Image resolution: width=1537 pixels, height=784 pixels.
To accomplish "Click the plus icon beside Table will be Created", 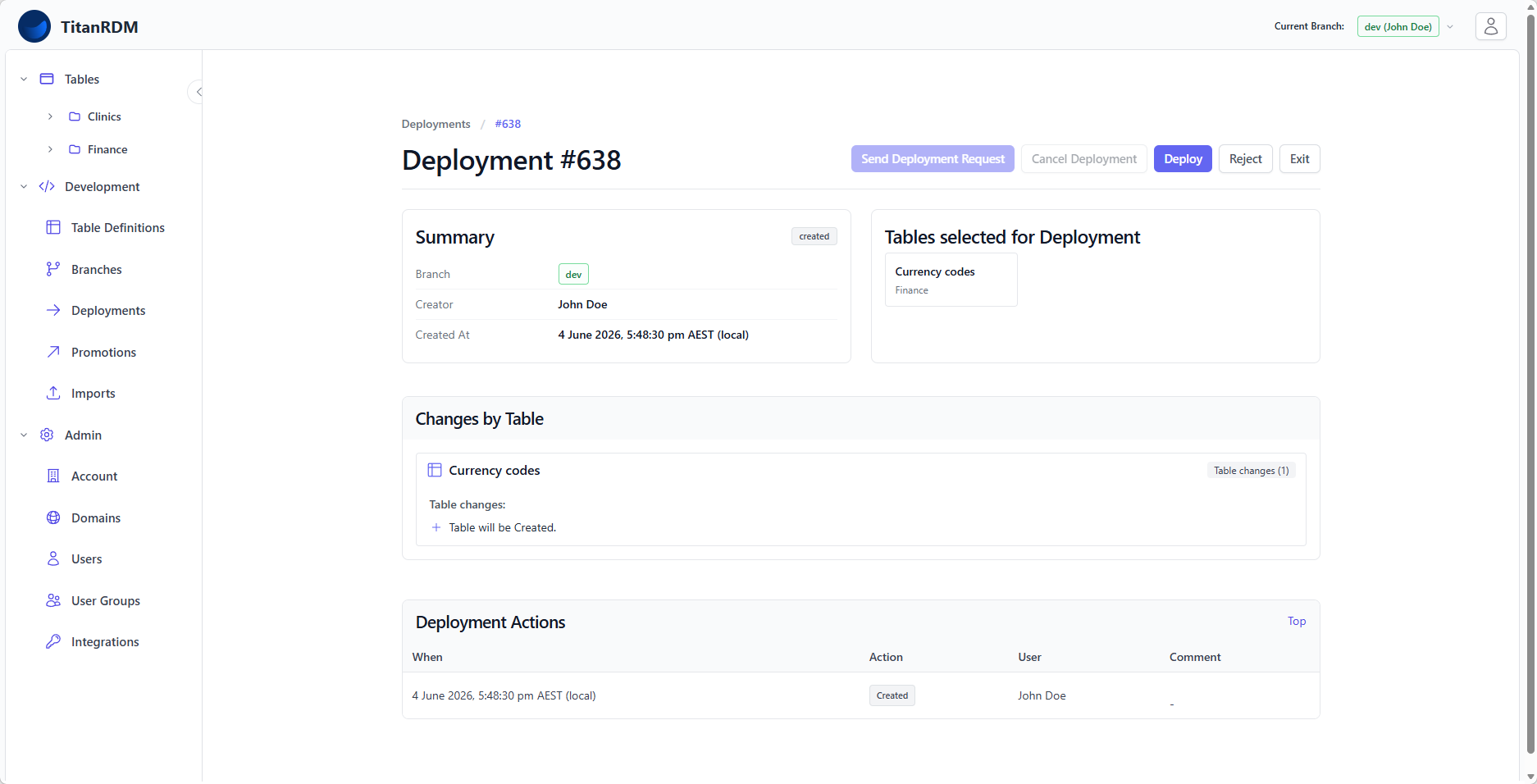I will (436, 527).
